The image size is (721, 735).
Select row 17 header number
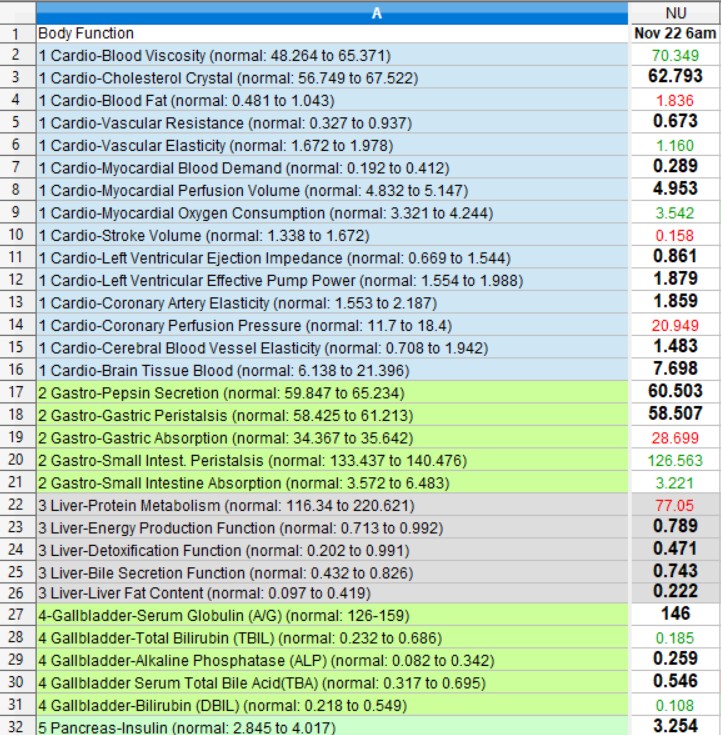pos(16,392)
